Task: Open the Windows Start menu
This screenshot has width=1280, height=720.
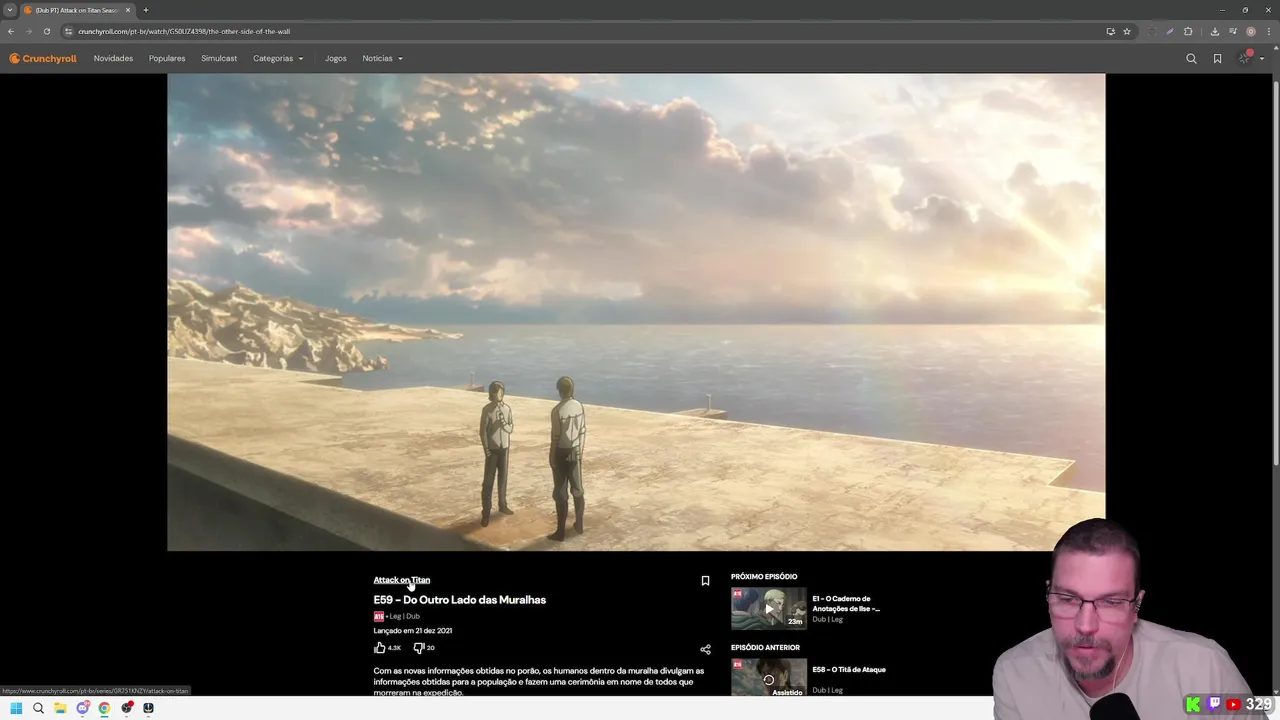Action: (16, 708)
